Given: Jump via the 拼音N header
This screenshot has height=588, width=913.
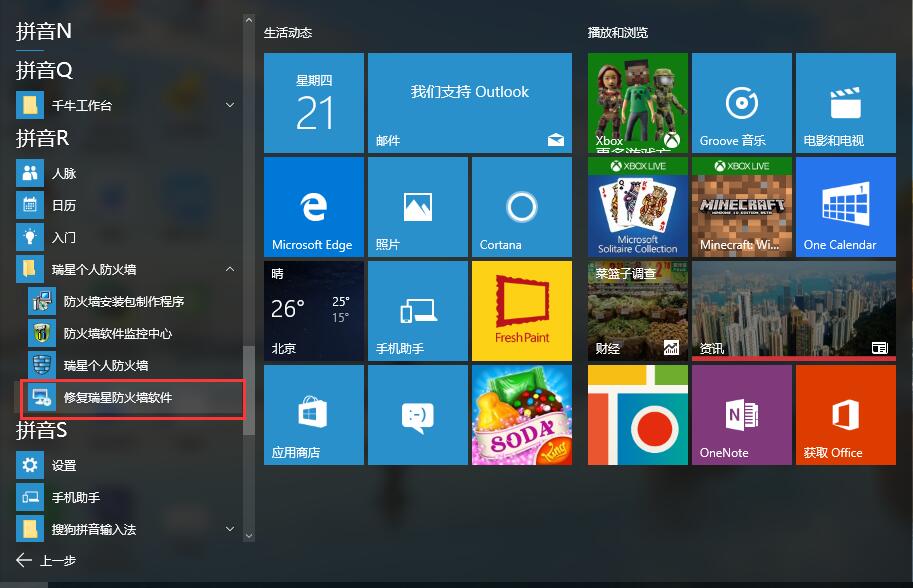Looking at the screenshot, I should 44,31.
